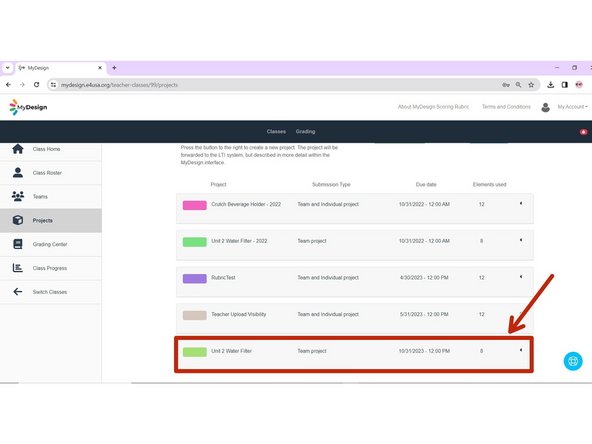The image size is (592, 444).
Task: Expand the 10/31/2023 Unit 2 Water Filter arrow
Action: (x=521, y=350)
